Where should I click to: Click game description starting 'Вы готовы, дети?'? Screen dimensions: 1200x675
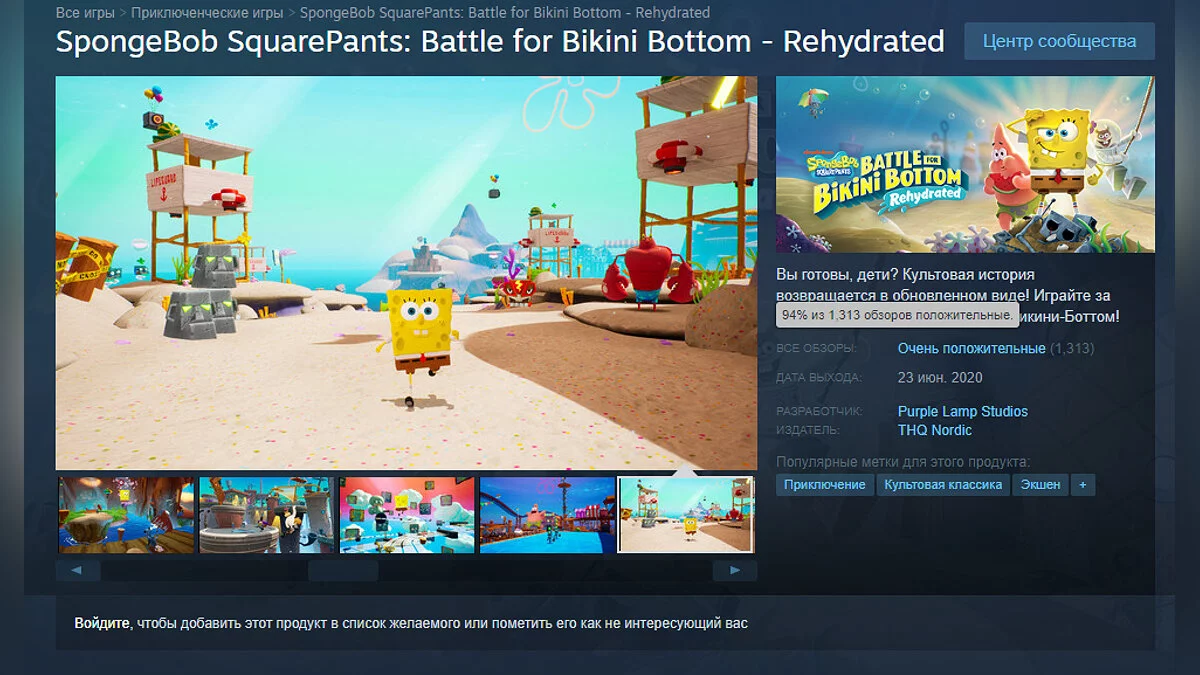click(x=948, y=295)
